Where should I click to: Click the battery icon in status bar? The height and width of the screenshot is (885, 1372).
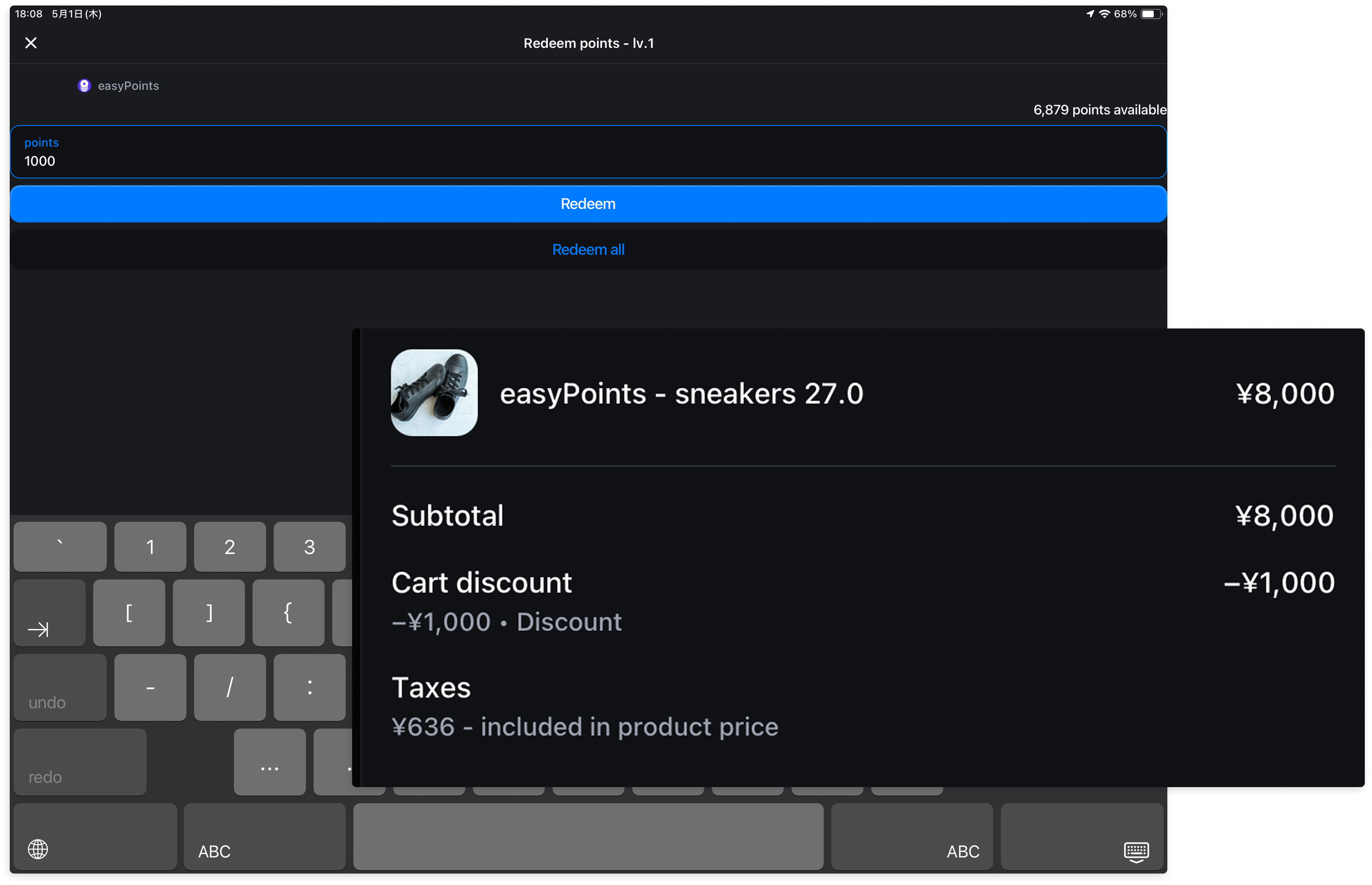tap(1151, 14)
